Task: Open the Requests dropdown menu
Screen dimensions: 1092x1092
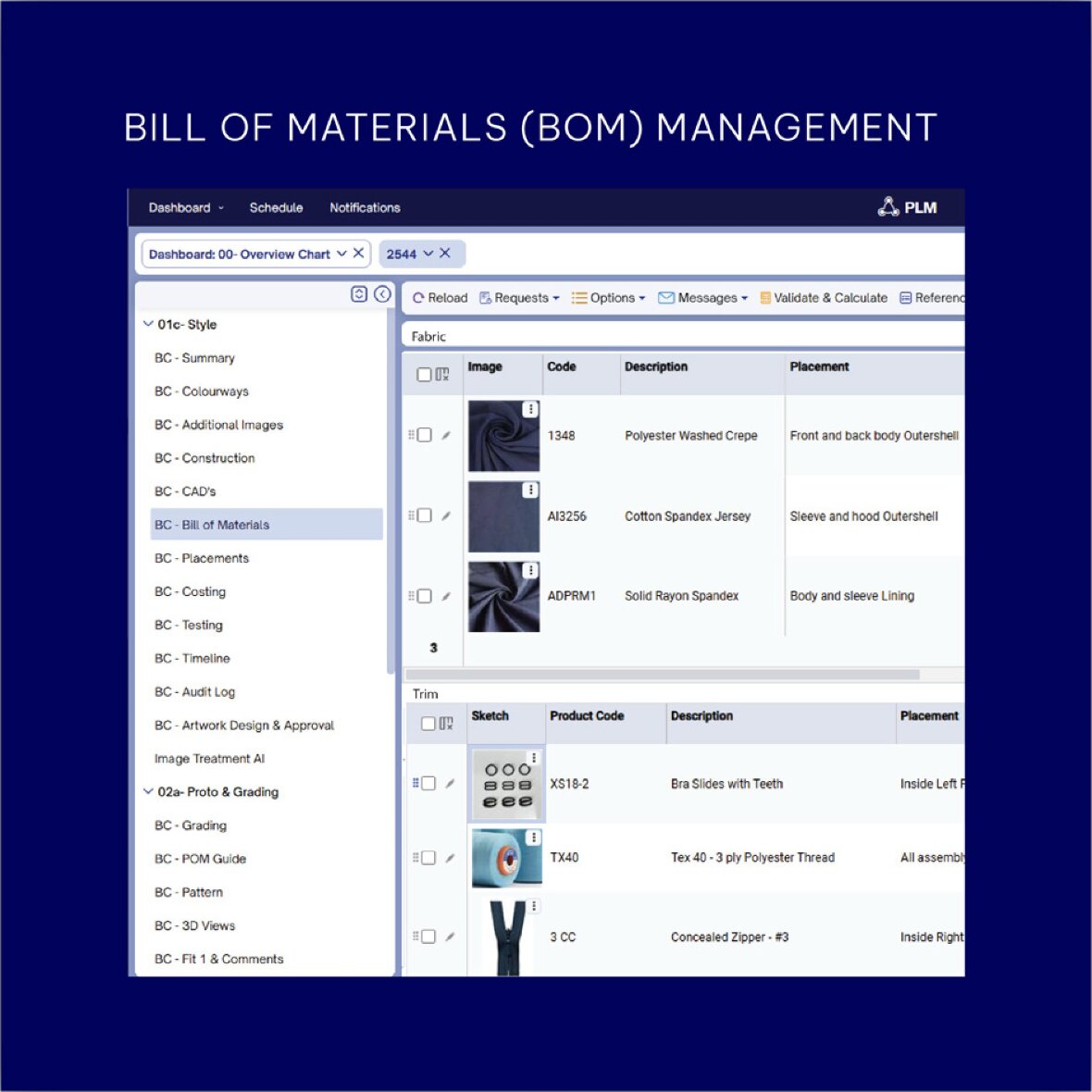Action: coord(520,298)
